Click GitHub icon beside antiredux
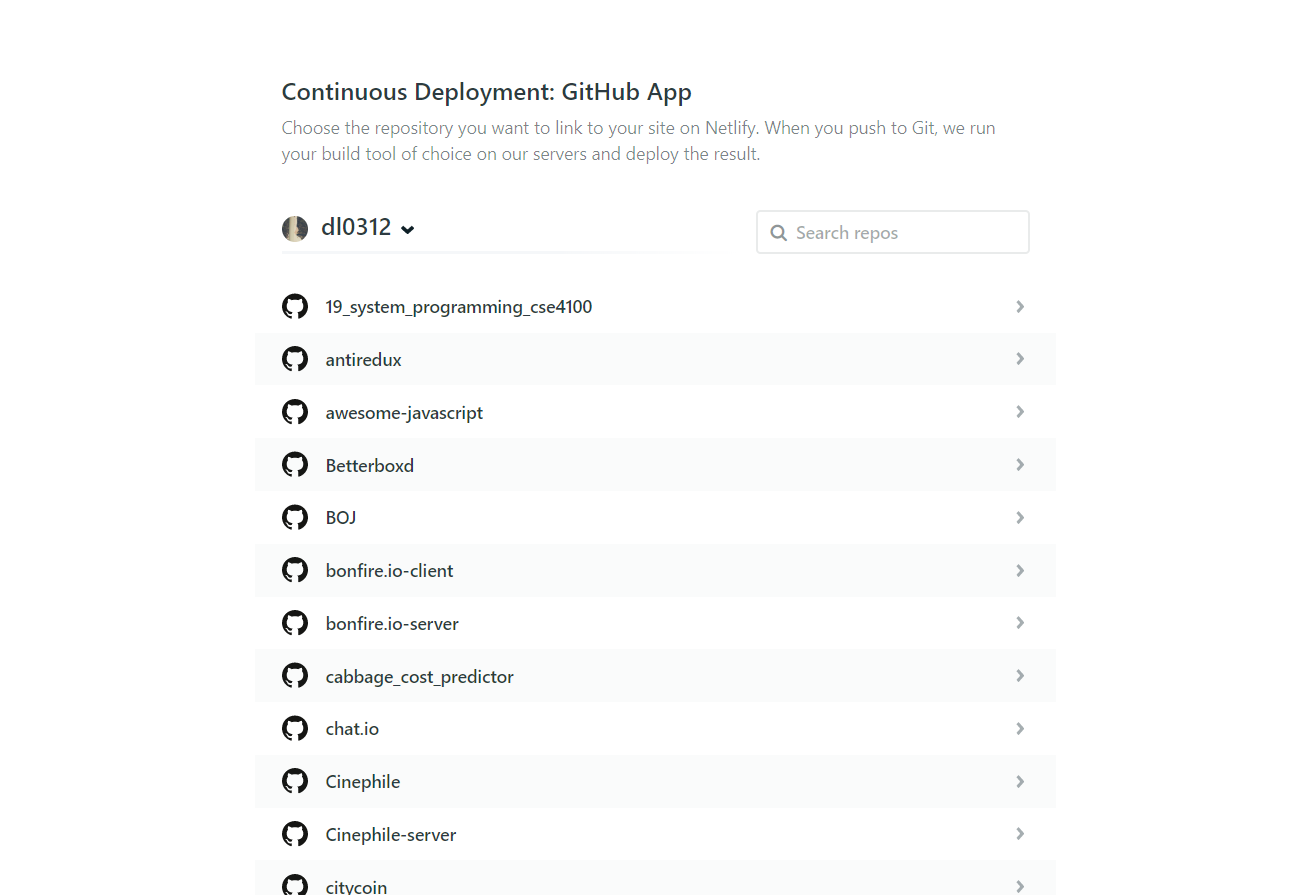This screenshot has width=1311, height=895. [x=295, y=359]
